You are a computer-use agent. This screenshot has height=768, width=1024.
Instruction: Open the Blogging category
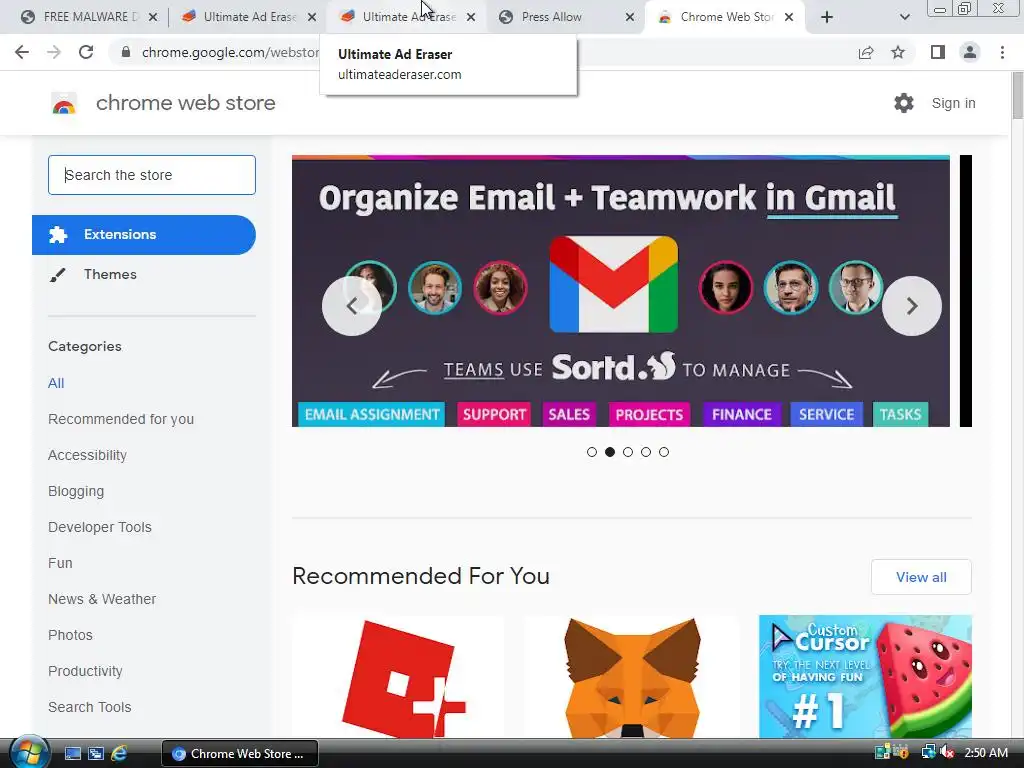coord(76,491)
